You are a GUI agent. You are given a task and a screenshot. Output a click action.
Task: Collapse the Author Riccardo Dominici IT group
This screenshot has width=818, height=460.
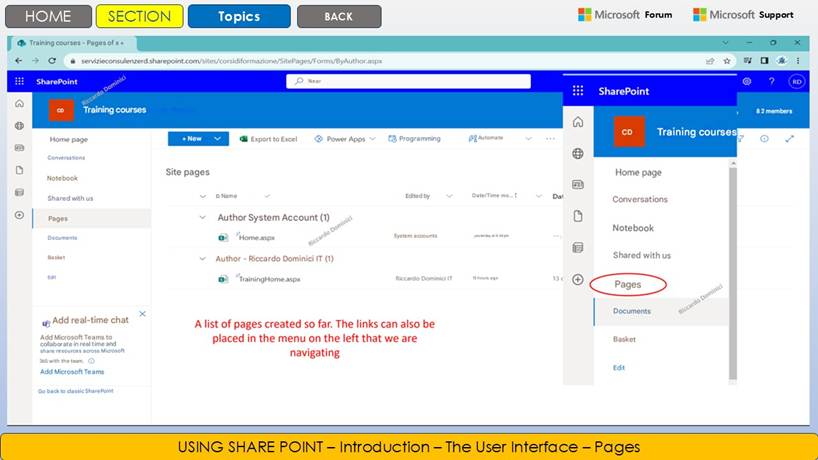[202, 259]
